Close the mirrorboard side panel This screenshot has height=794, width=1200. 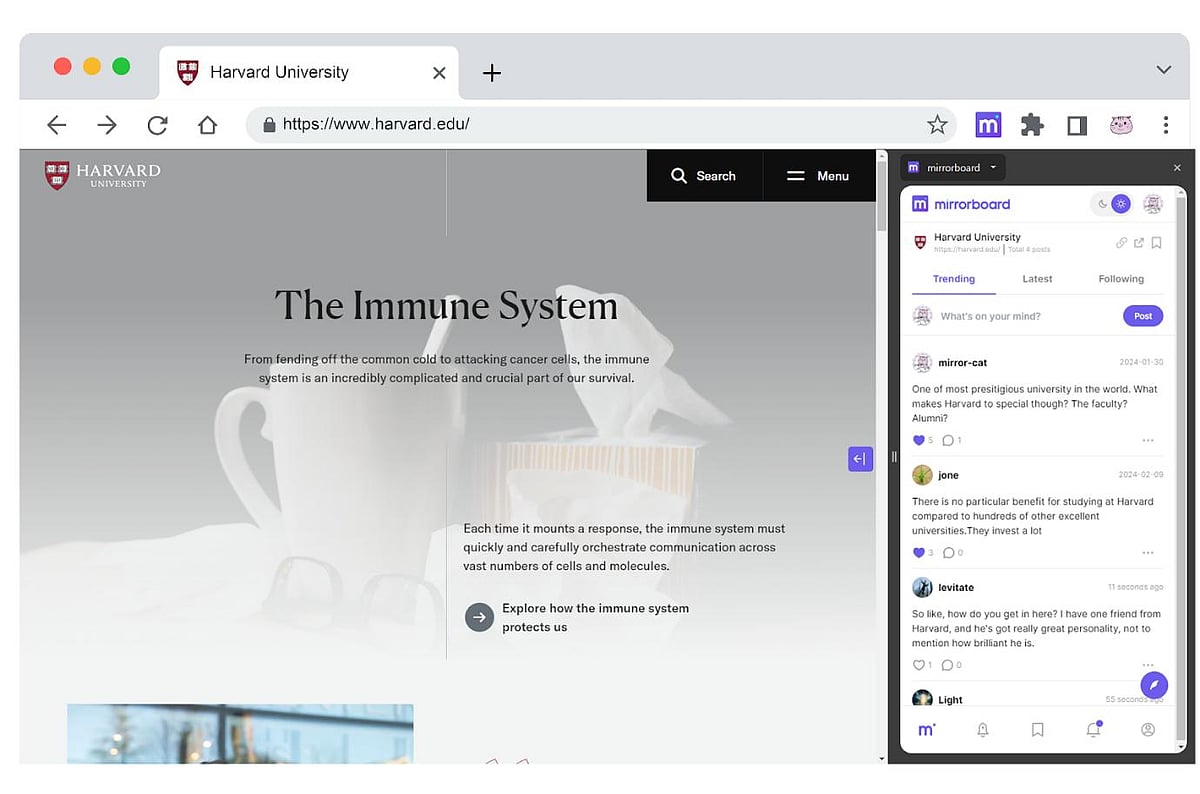[1177, 168]
